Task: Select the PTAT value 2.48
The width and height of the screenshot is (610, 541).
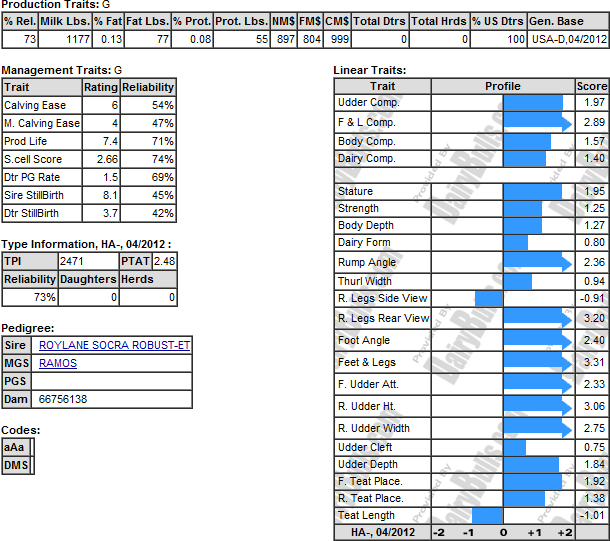Action: (x=164, y=261)
